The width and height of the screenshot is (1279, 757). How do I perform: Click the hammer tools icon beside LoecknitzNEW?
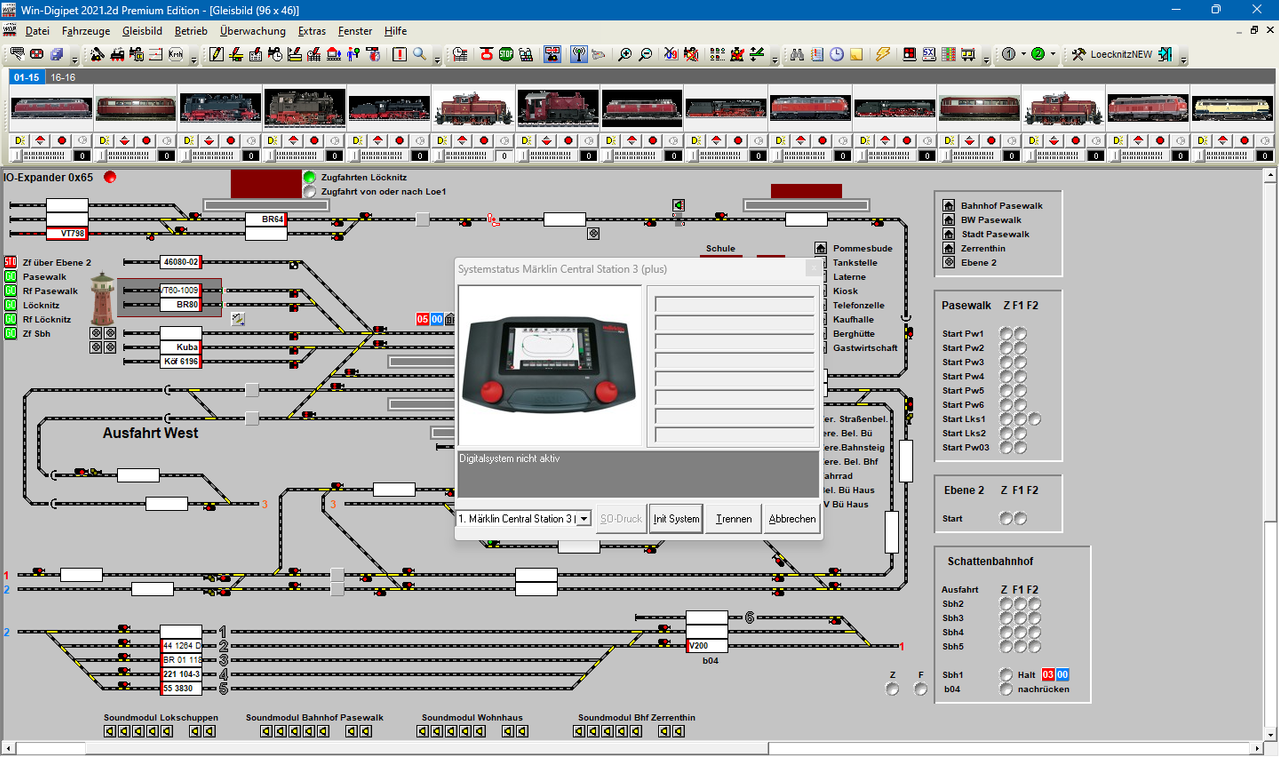point(1079,54)
